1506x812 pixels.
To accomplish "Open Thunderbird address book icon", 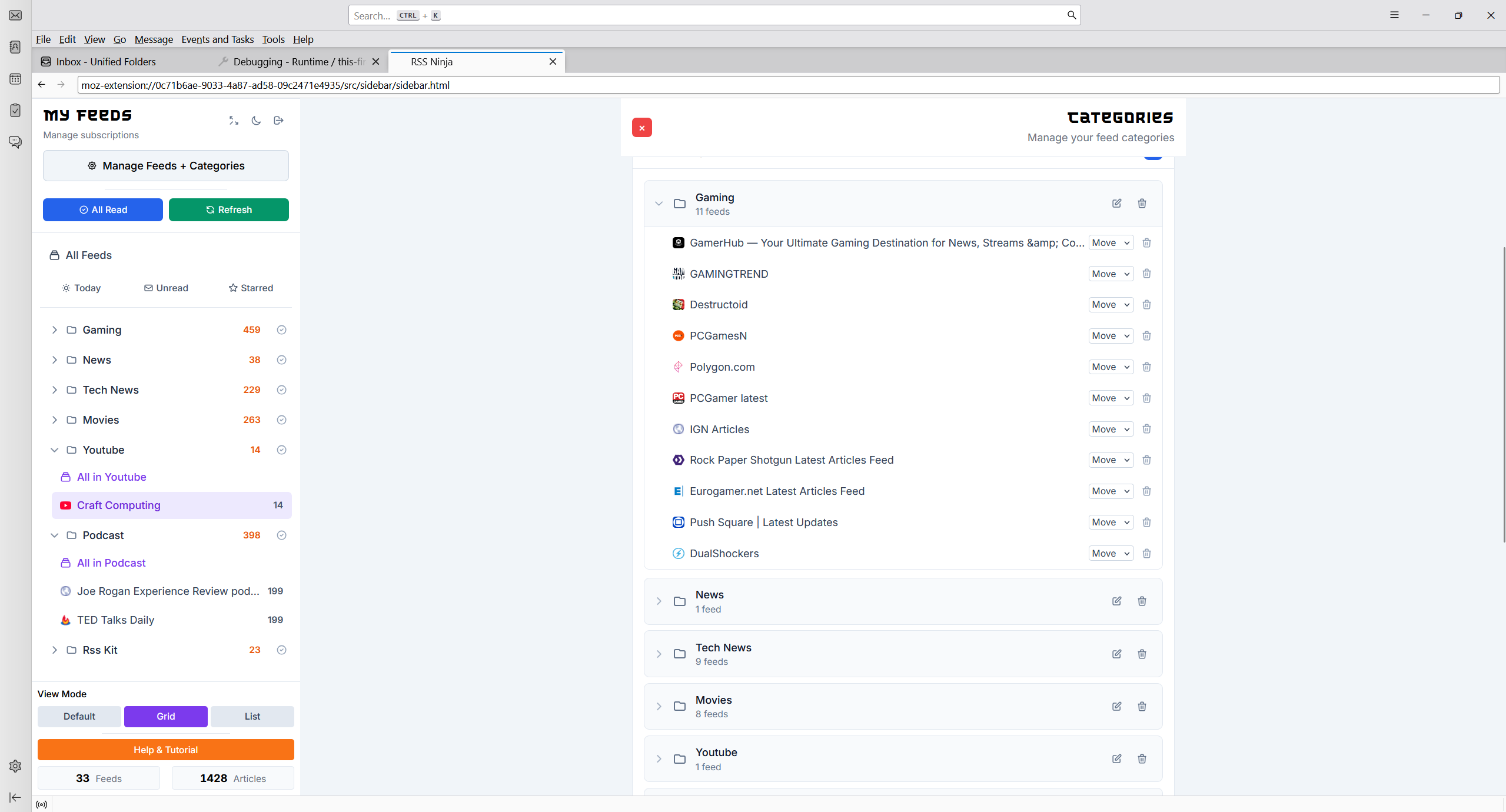I will pos(15,47).
